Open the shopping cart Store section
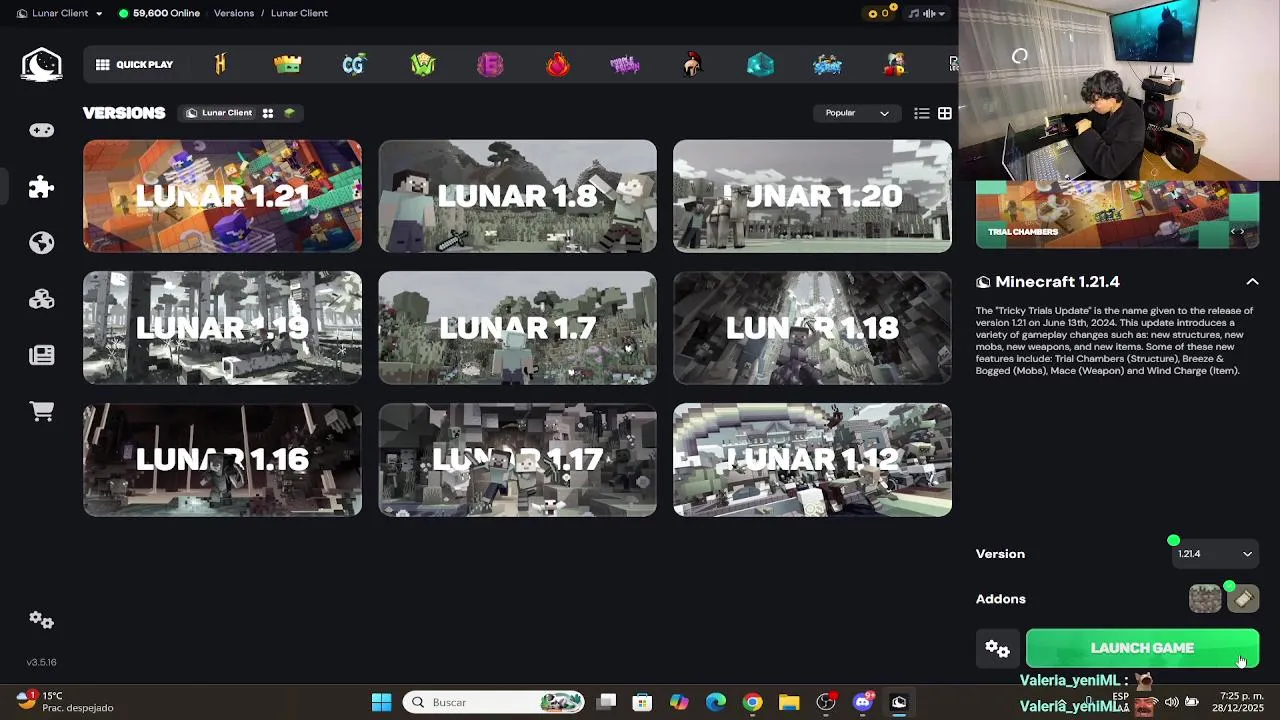 (x=41, y=411)
